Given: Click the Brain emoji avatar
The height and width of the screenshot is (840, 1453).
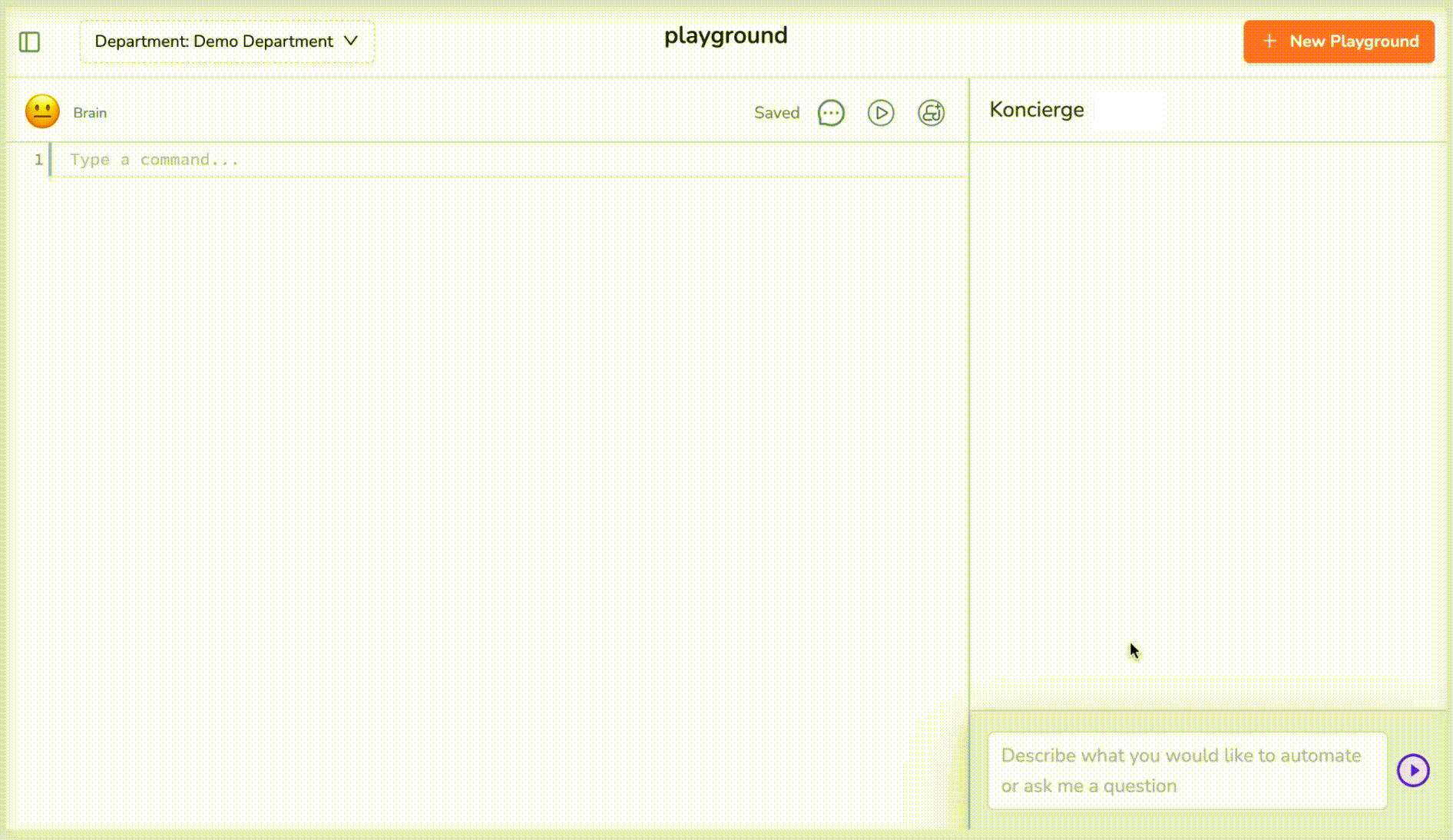Looking at the screenshot, I should tap(42, 112).
